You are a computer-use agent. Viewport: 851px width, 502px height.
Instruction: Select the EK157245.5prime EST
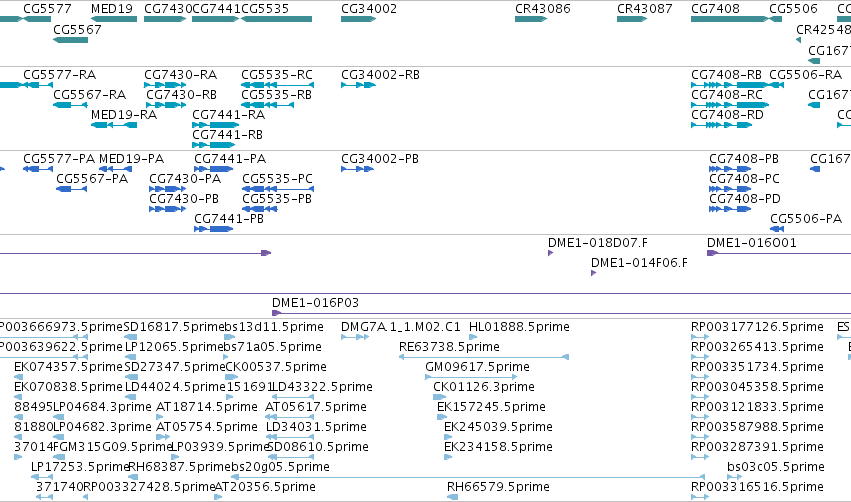[441, 417]
